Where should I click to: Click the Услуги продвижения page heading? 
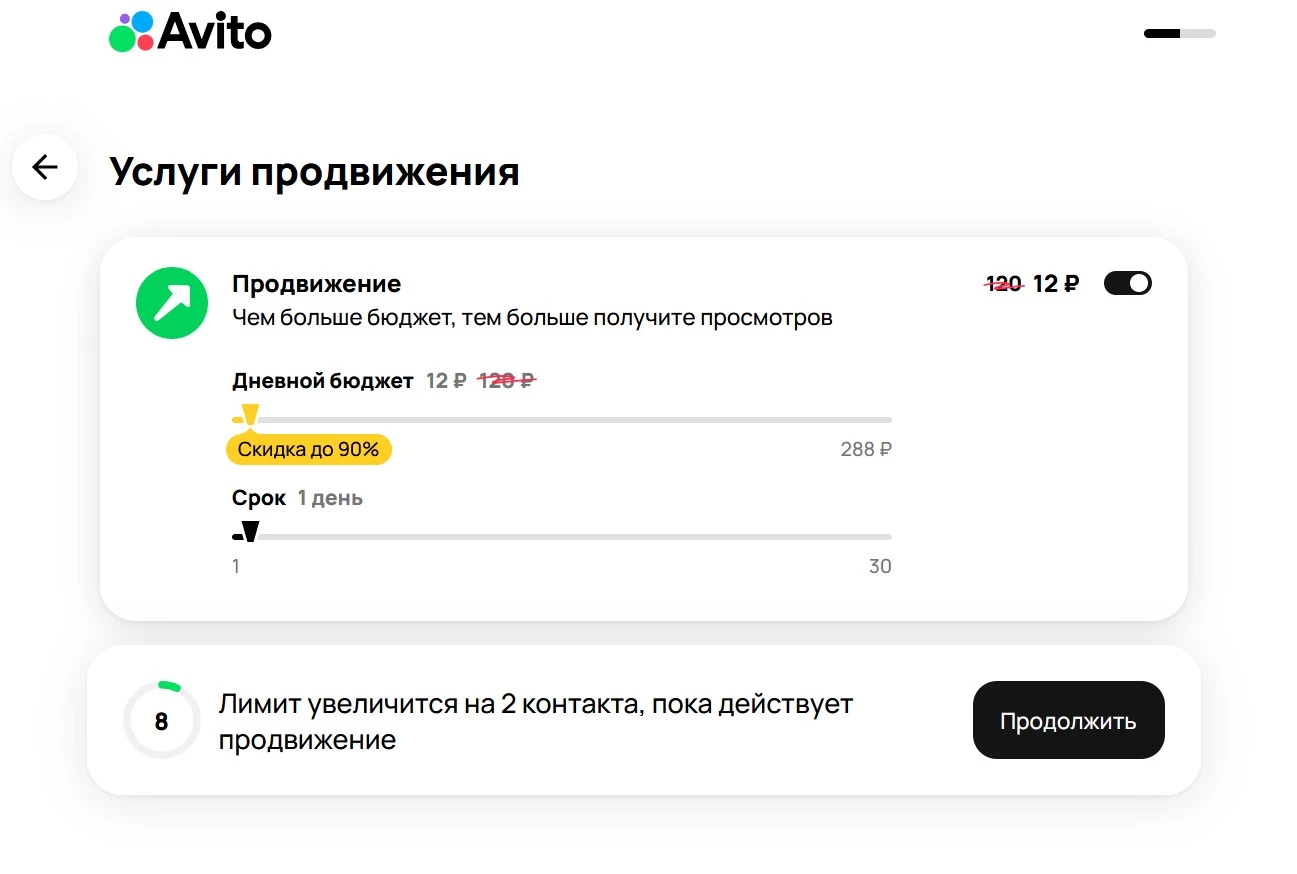tap(314, 172)
